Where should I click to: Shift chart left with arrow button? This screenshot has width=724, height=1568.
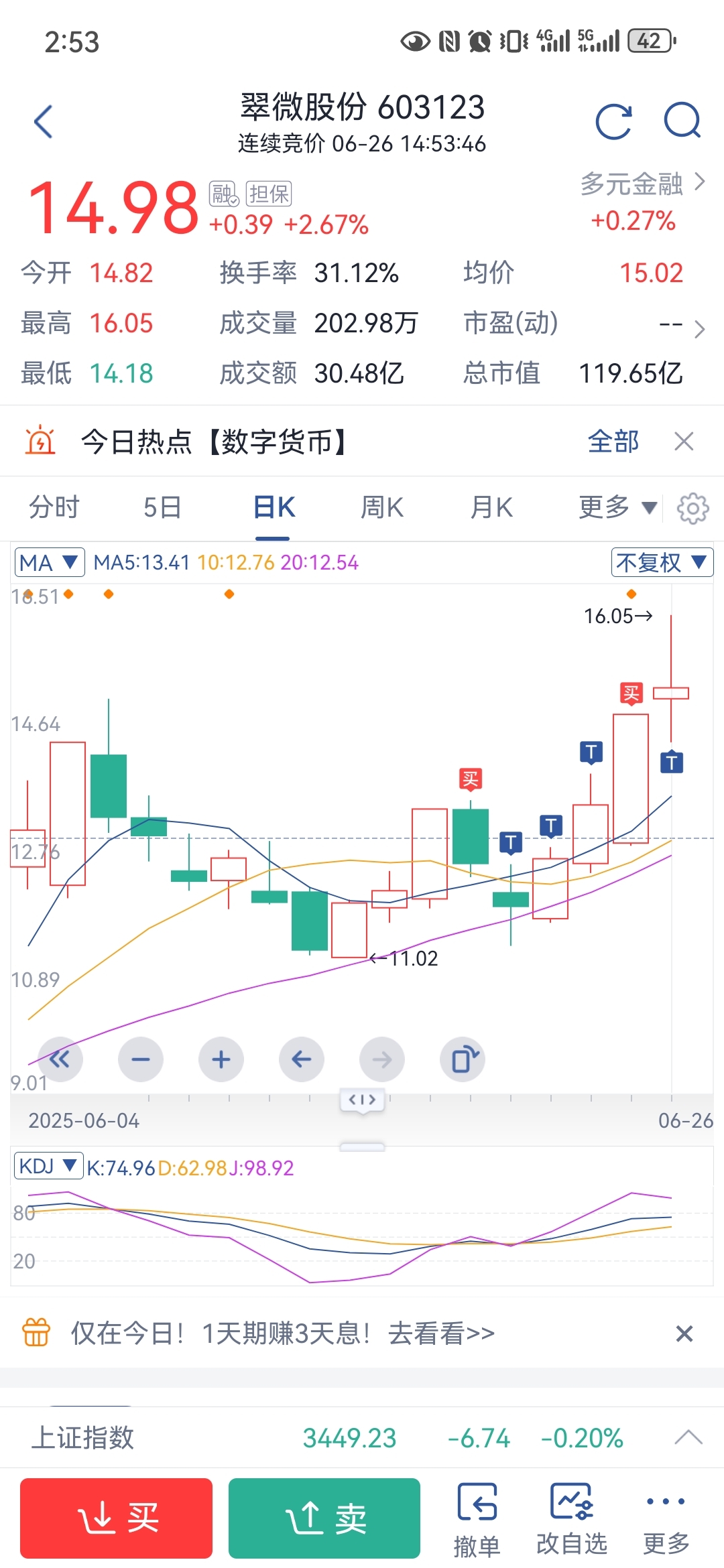[302, 1059]
